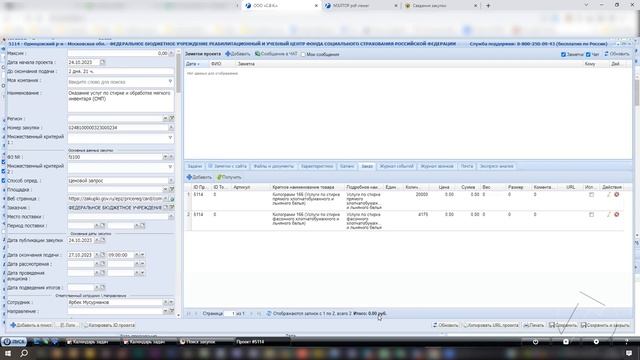Open the Windows taskbar search

point(24,353)
